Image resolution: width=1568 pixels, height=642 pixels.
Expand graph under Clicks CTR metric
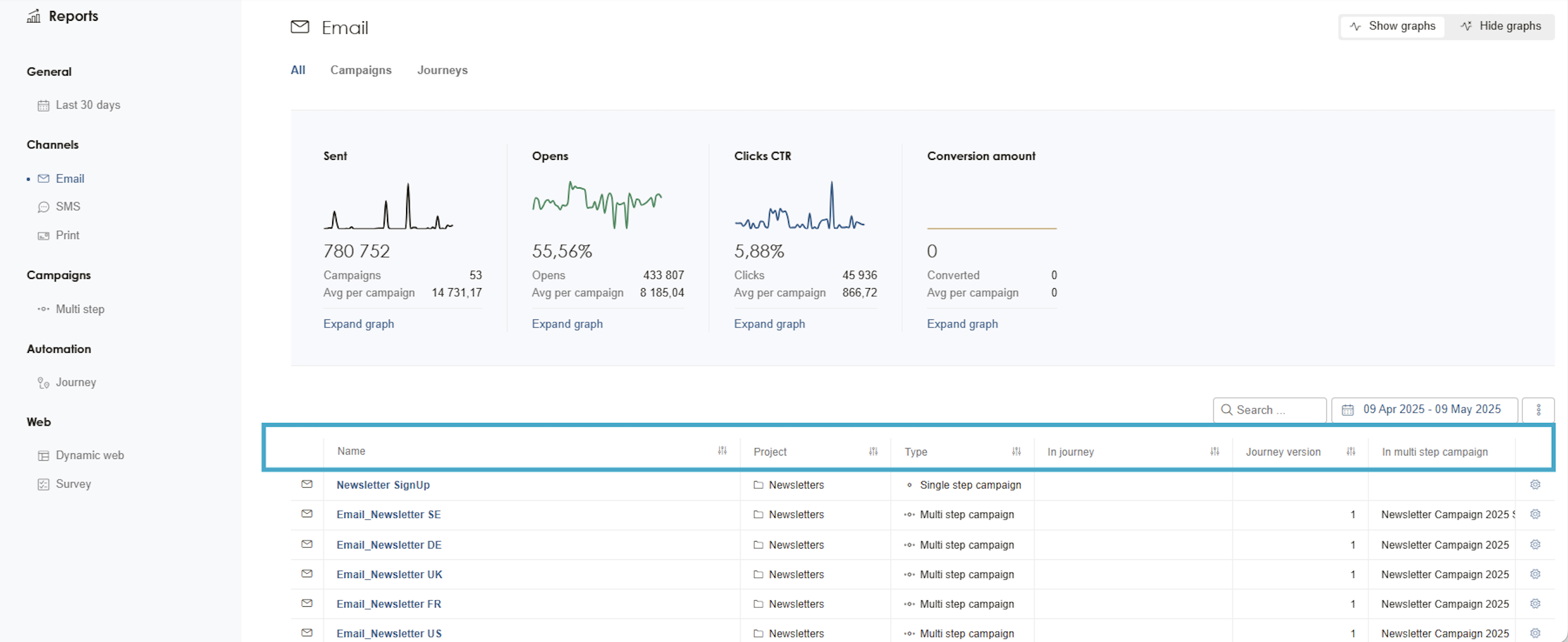point(769,324)
